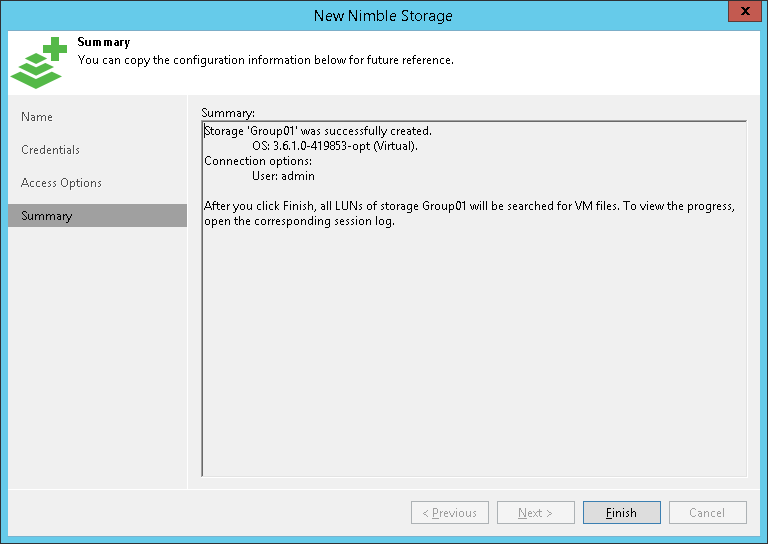Screen dimensions: 768x544
Task: Select the Credentials wizard step
Action: click(x=97, y=150)
